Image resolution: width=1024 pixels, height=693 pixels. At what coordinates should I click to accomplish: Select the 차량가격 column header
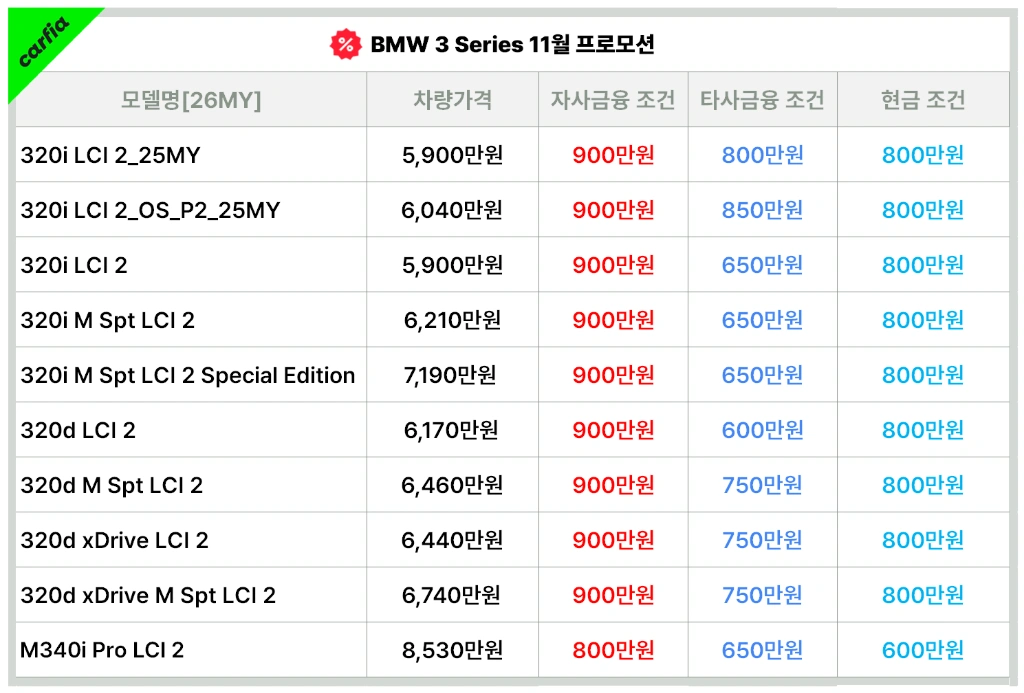(x=452, y=100)
